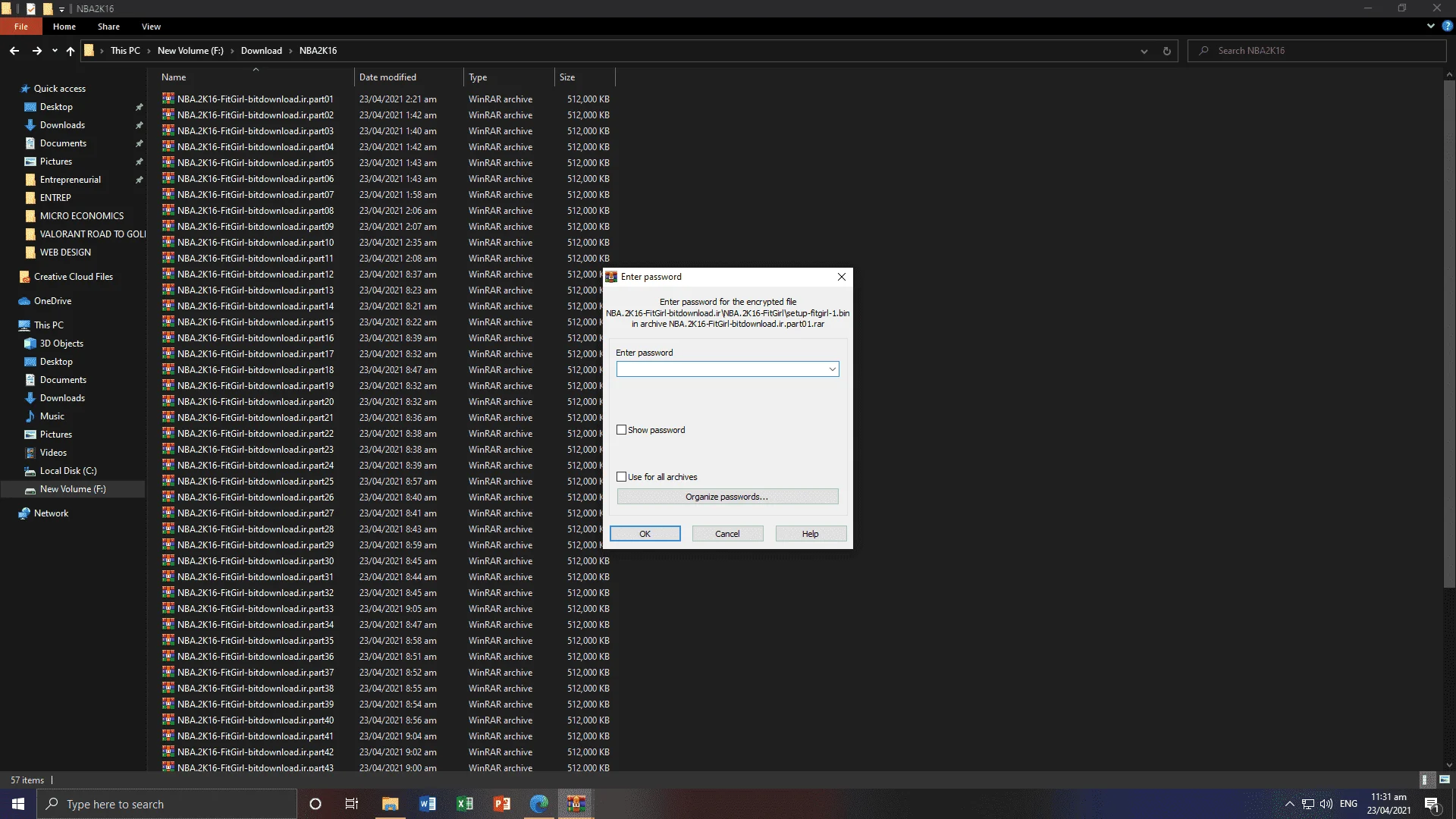Open File Explorer from taskbar
This screenshot has width=1456, height=819.
[390, 804]
